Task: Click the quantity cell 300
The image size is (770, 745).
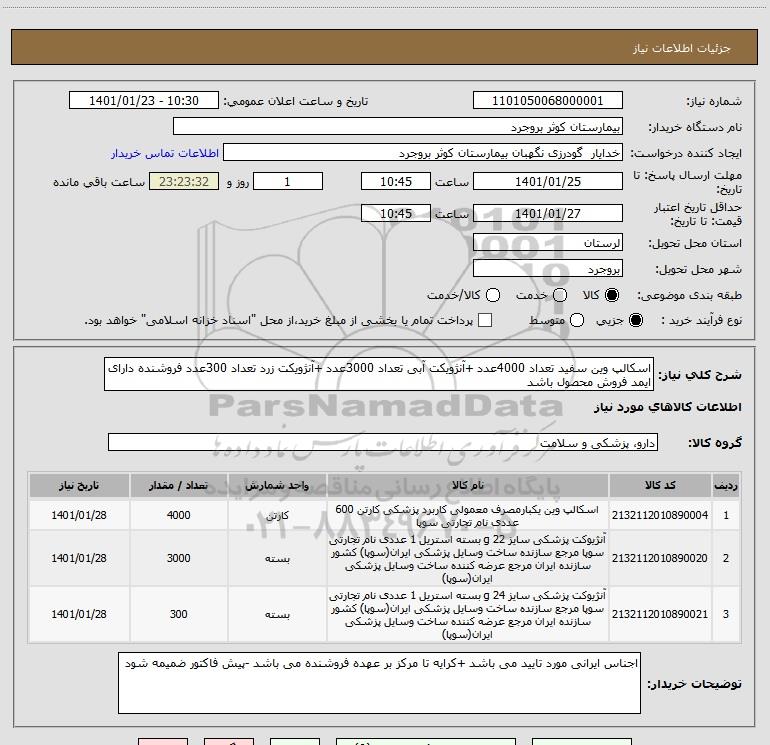Action: pos(178,614)
